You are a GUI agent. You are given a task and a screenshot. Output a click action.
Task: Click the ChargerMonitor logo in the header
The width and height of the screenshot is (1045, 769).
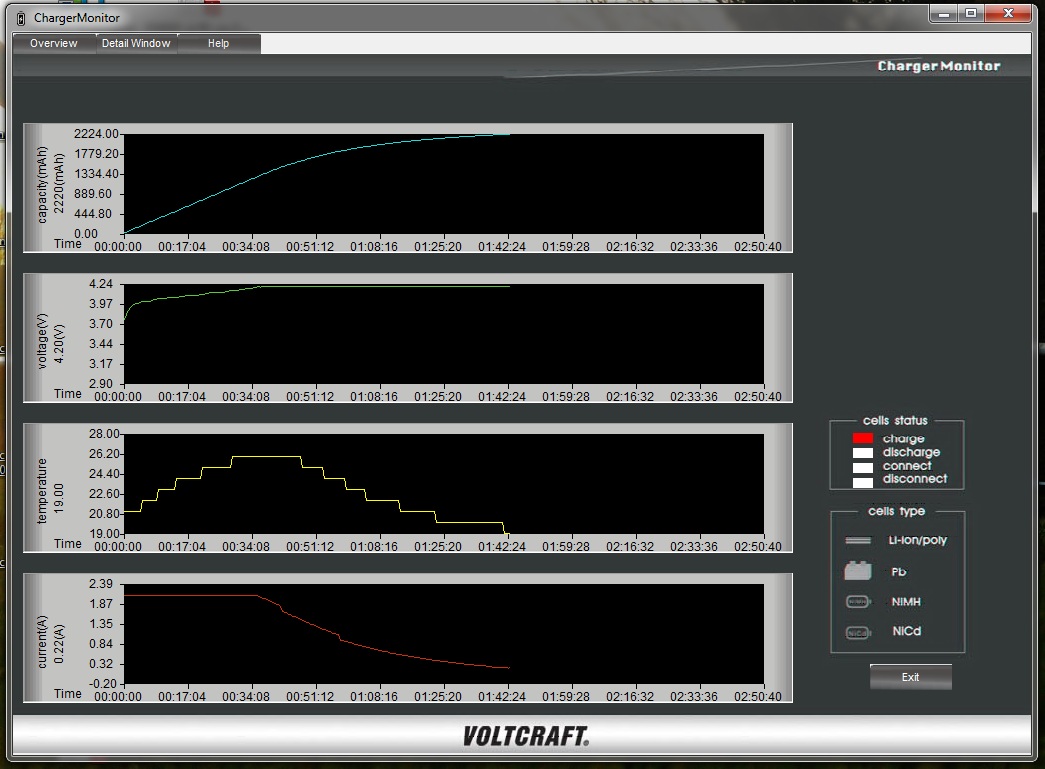(938, 66)
